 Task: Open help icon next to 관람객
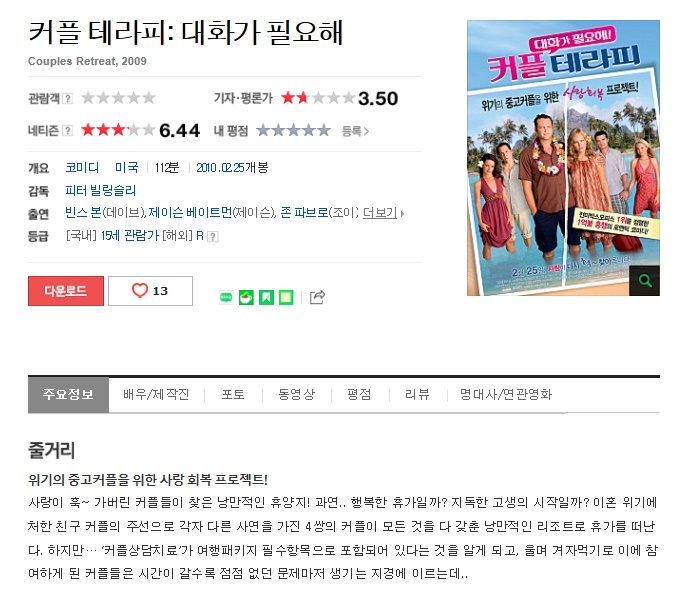pyautogui.click(x=67, y=98)
